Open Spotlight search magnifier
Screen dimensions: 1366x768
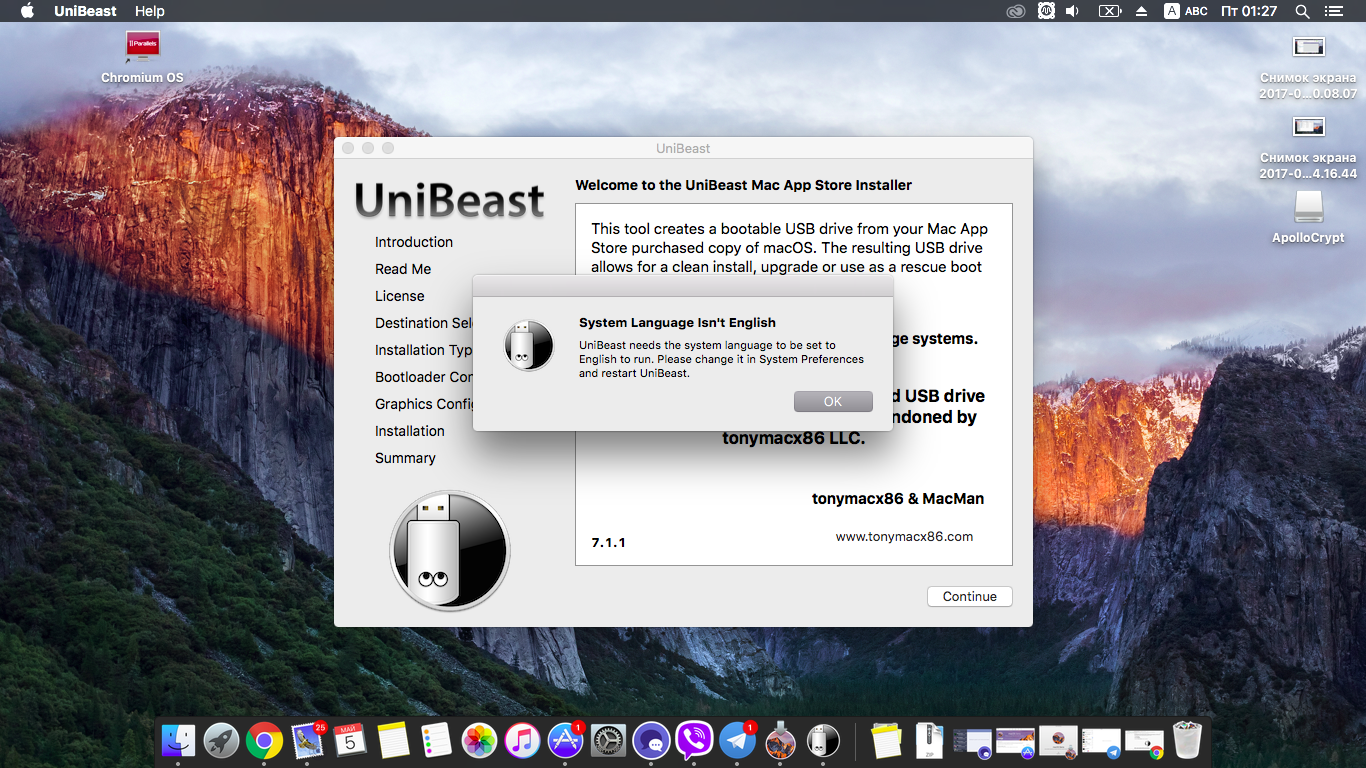[1302, 11]
